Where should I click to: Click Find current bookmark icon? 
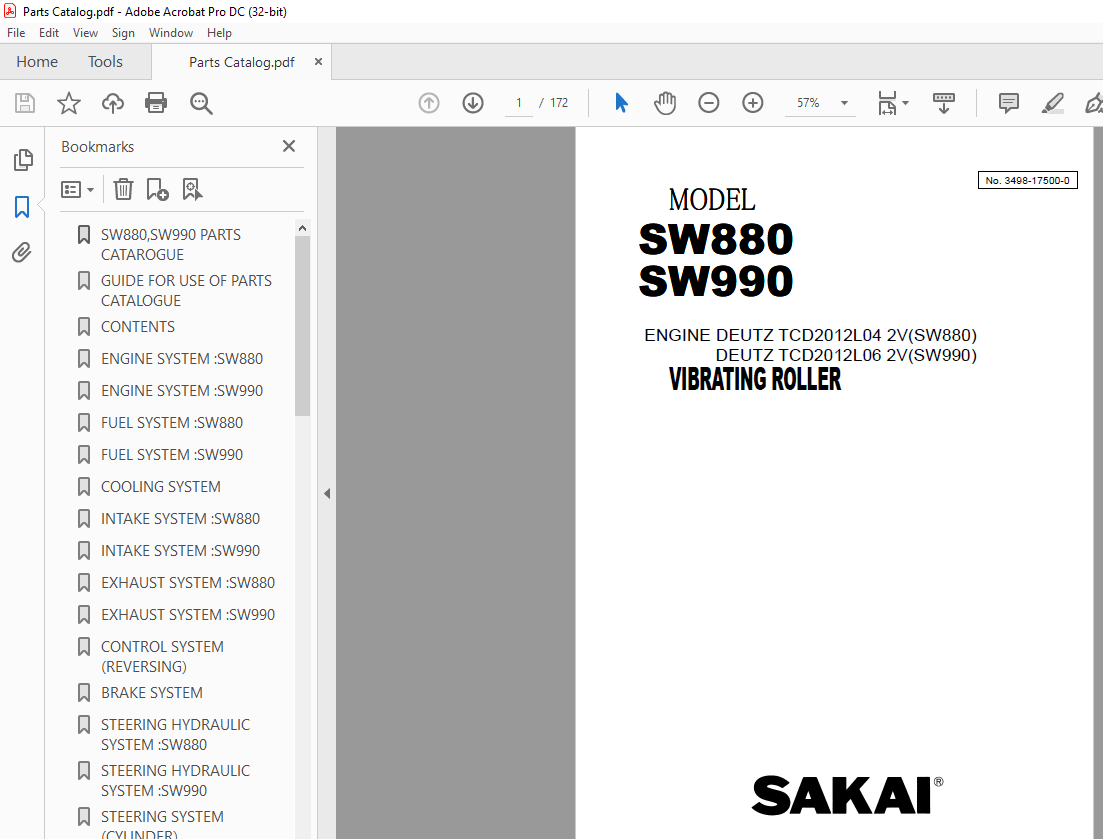point(192,189)
